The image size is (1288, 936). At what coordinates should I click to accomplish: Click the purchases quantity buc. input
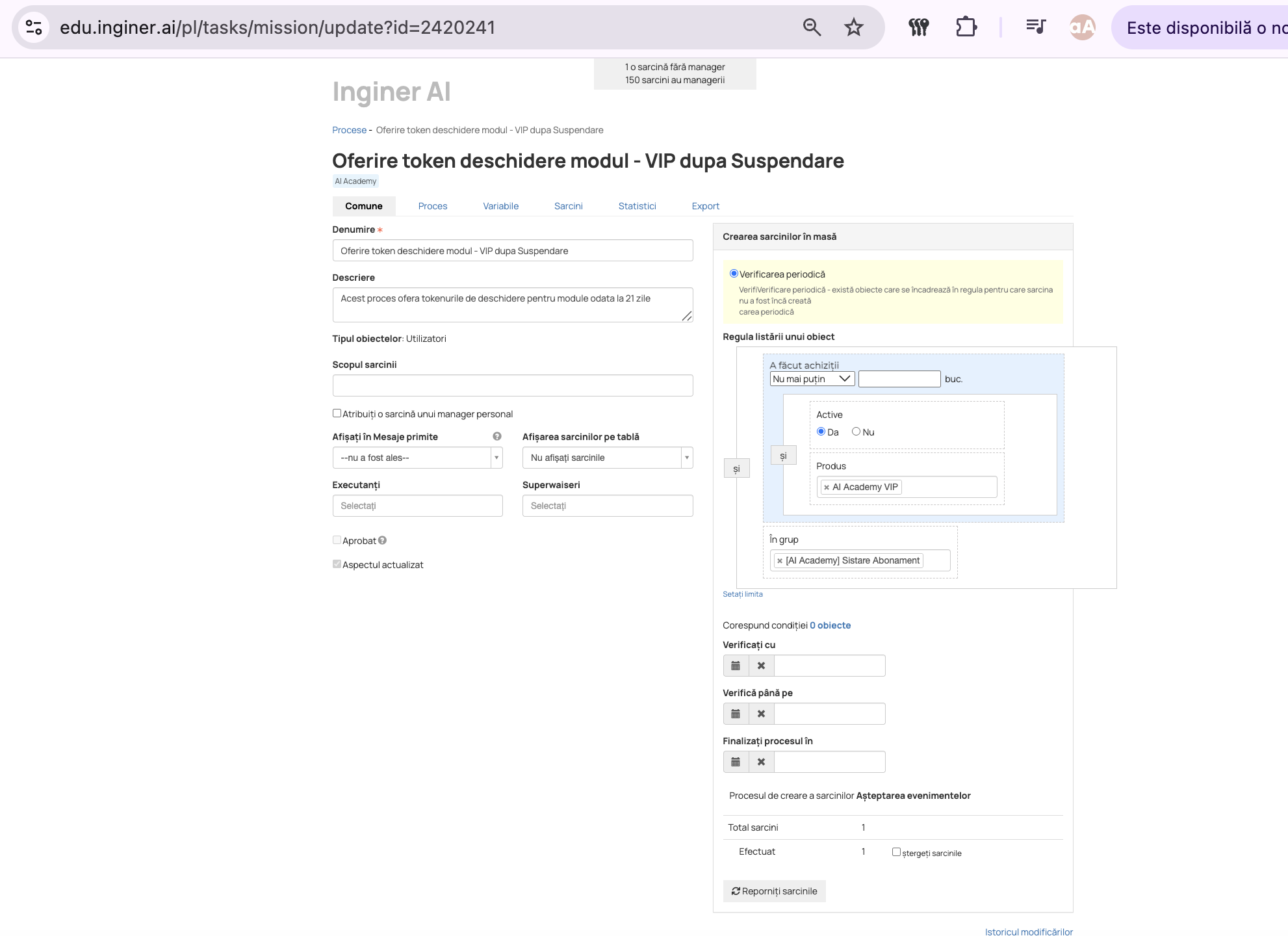899,379
